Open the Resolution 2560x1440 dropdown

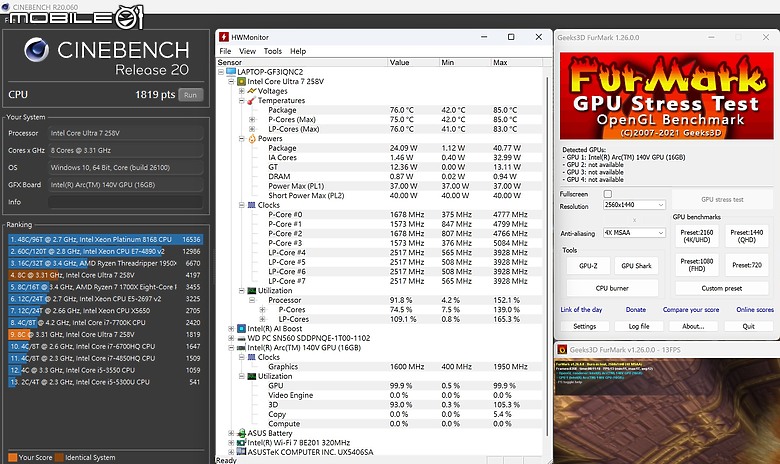(x=634, y=205)
